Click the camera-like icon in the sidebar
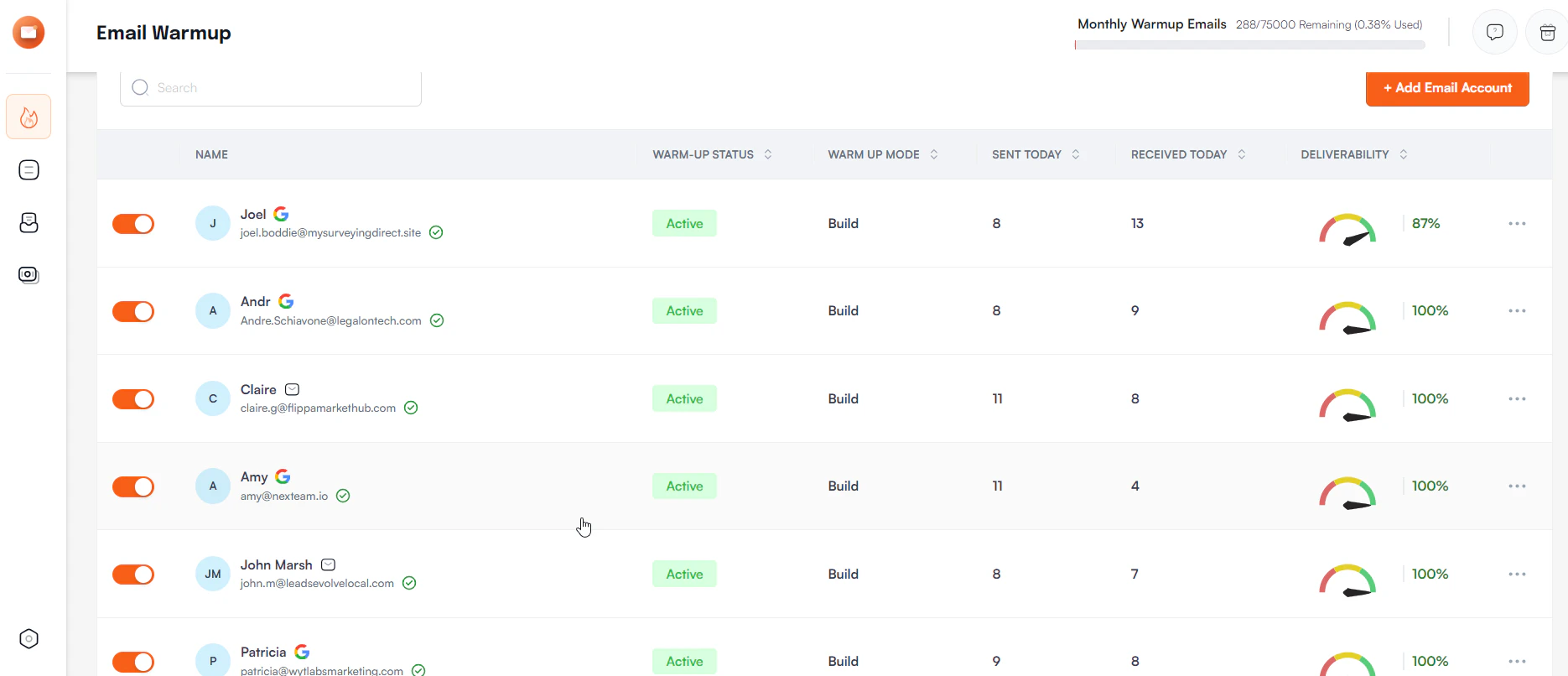The image size is (1568, 676). 29,275
